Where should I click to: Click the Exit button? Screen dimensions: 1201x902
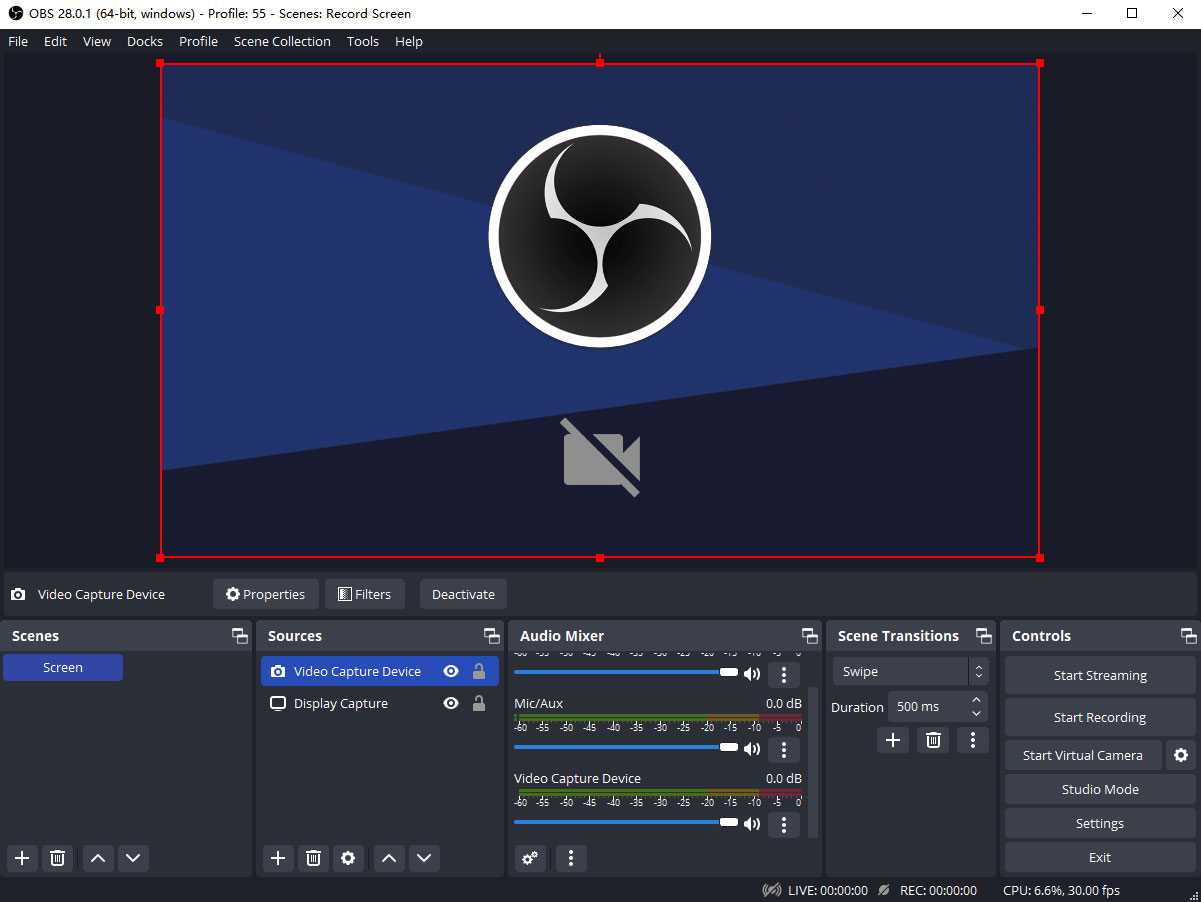coord(1100,857)
